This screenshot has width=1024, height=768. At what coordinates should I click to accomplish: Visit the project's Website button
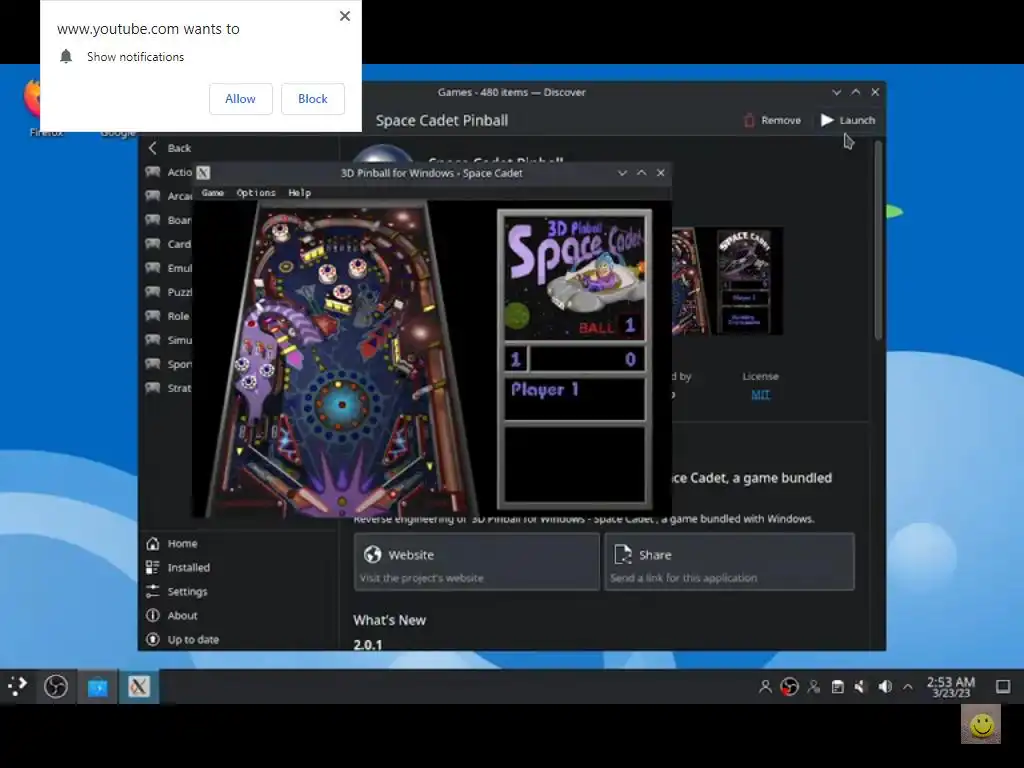(x=477, y=562)
